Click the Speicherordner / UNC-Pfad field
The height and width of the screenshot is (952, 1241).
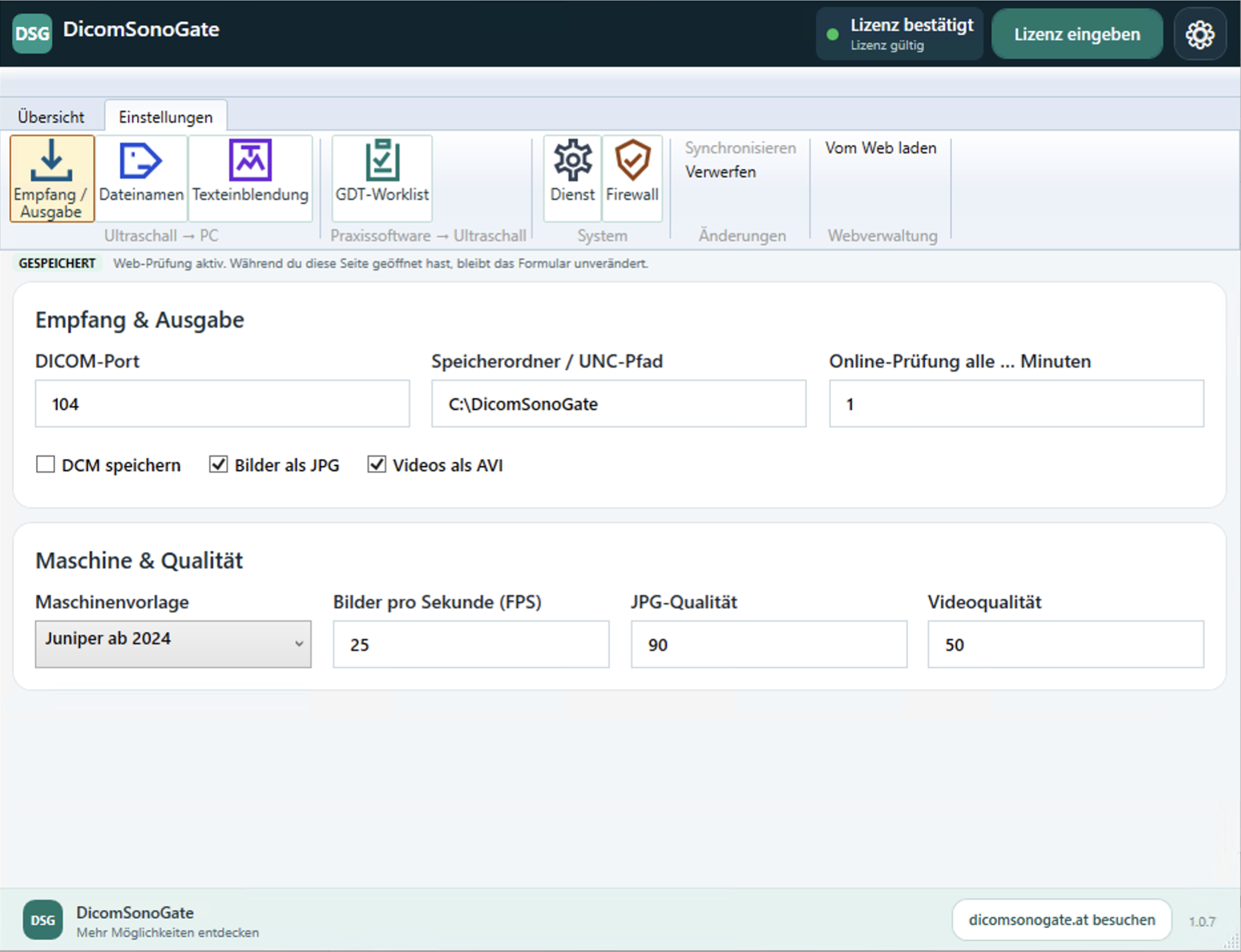(x=619, y=404)
